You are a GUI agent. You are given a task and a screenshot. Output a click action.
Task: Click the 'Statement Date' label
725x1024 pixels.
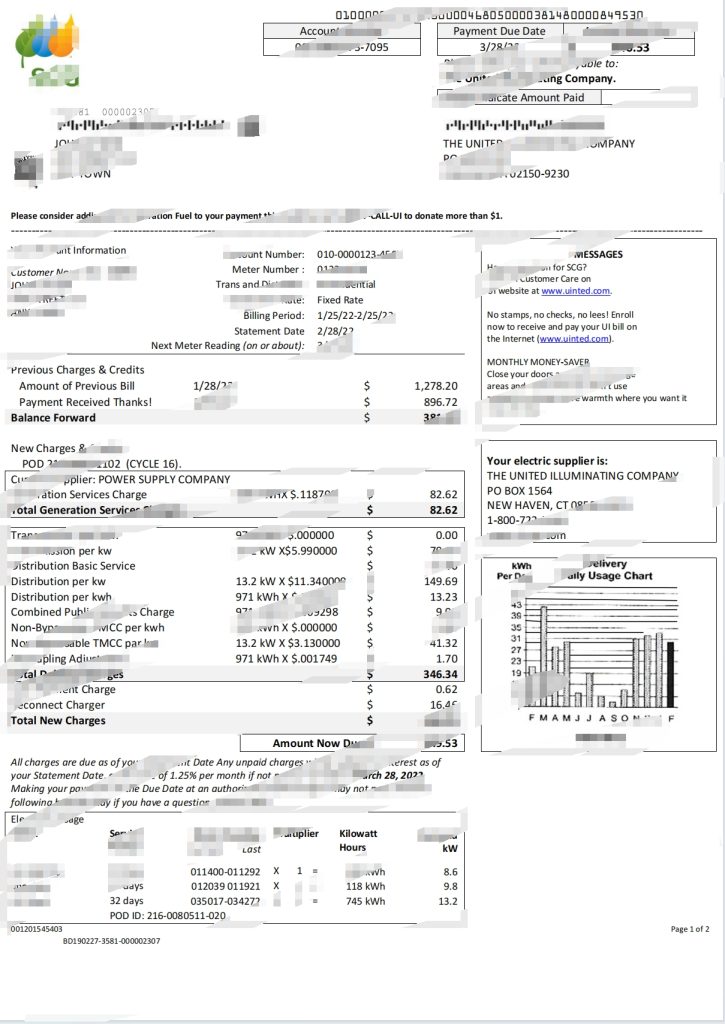pyautogui.click(x=269, y=331)
